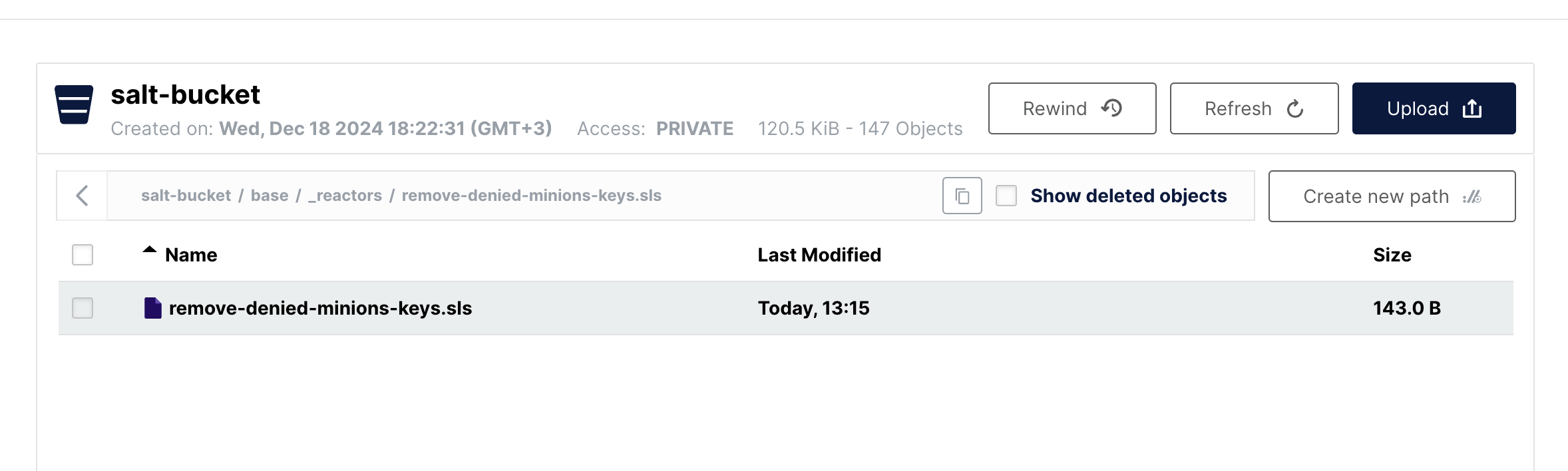Enable Show deleted objects checkbox
Image resolution: width=1568 pixels, height=471 pixels.
click(1006, 196)
